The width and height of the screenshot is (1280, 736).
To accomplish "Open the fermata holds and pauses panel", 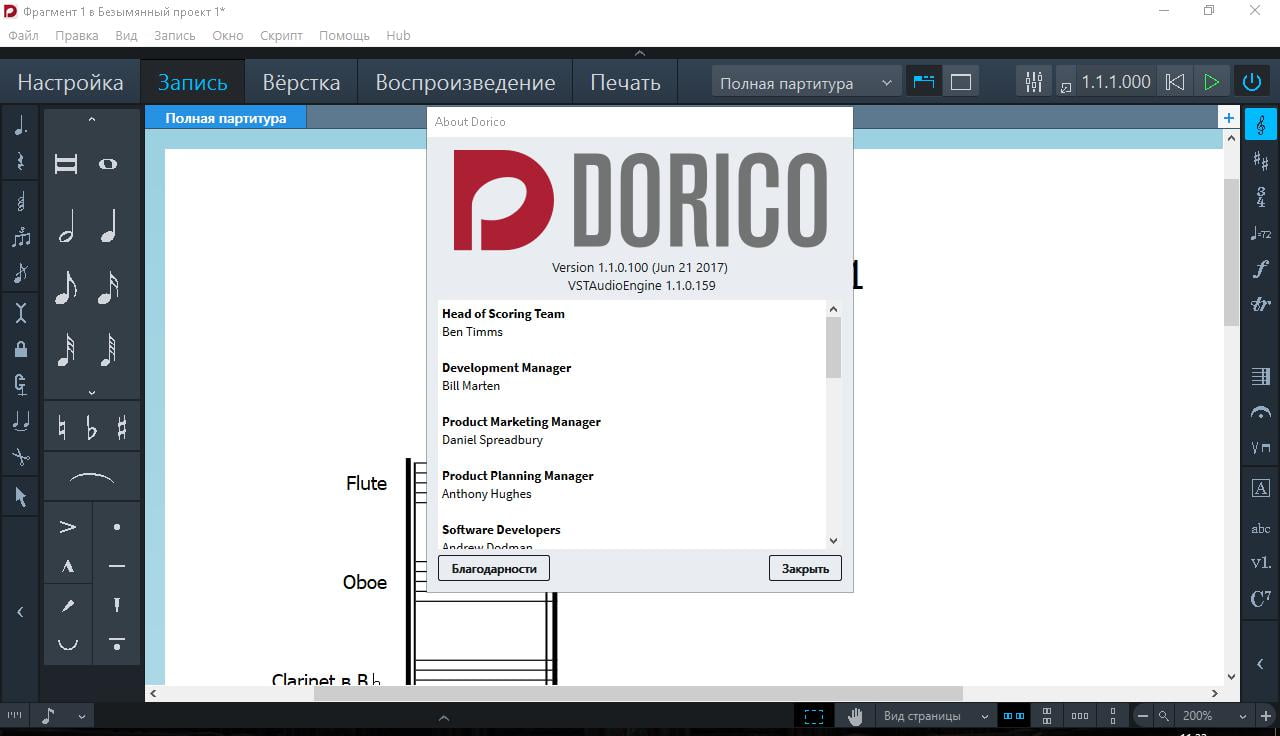I will [1261, 412].
